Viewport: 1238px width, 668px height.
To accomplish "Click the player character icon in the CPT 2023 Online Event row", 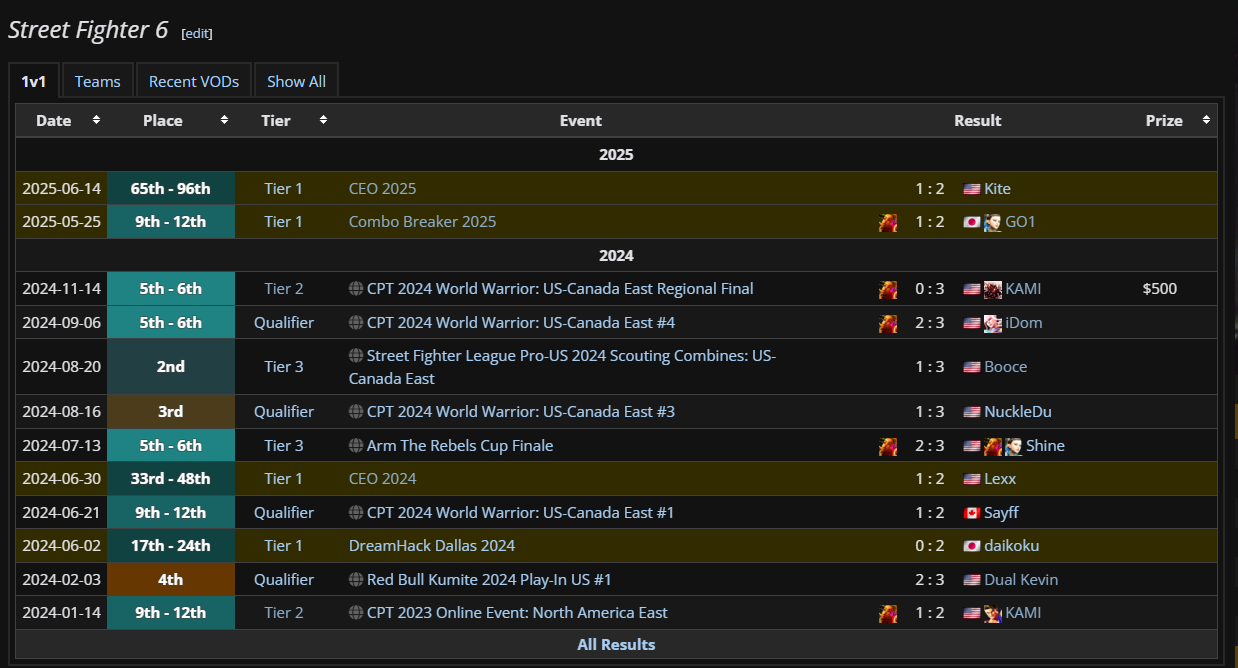I will pyautogui.click(x=888, y=613).
